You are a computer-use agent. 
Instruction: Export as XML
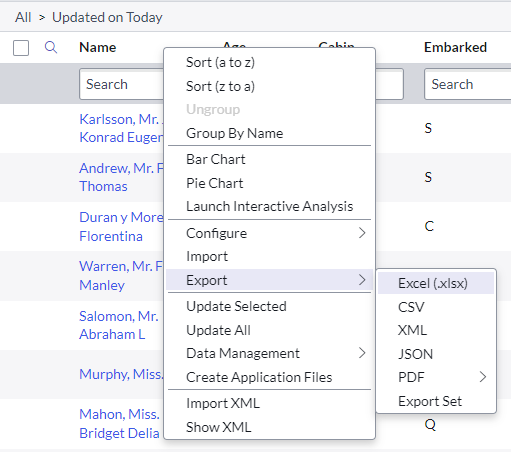436,330
